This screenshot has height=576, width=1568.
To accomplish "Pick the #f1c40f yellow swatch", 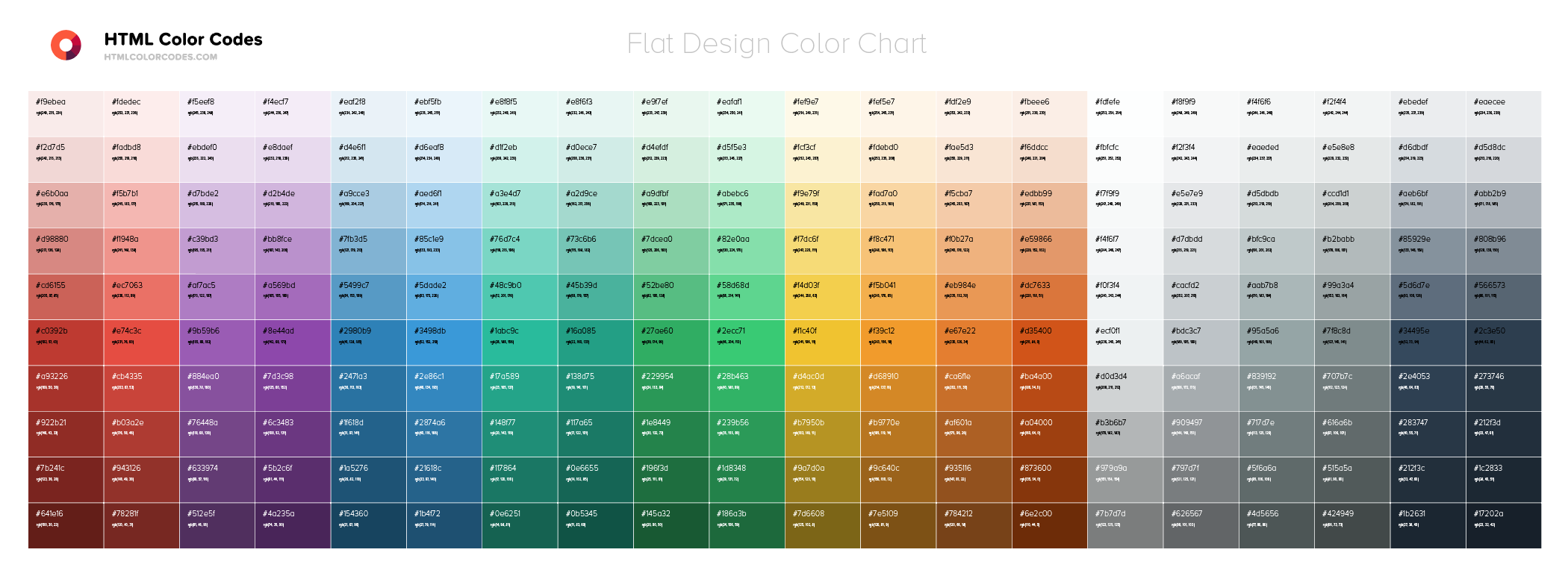I will click(x=823, y=342).
